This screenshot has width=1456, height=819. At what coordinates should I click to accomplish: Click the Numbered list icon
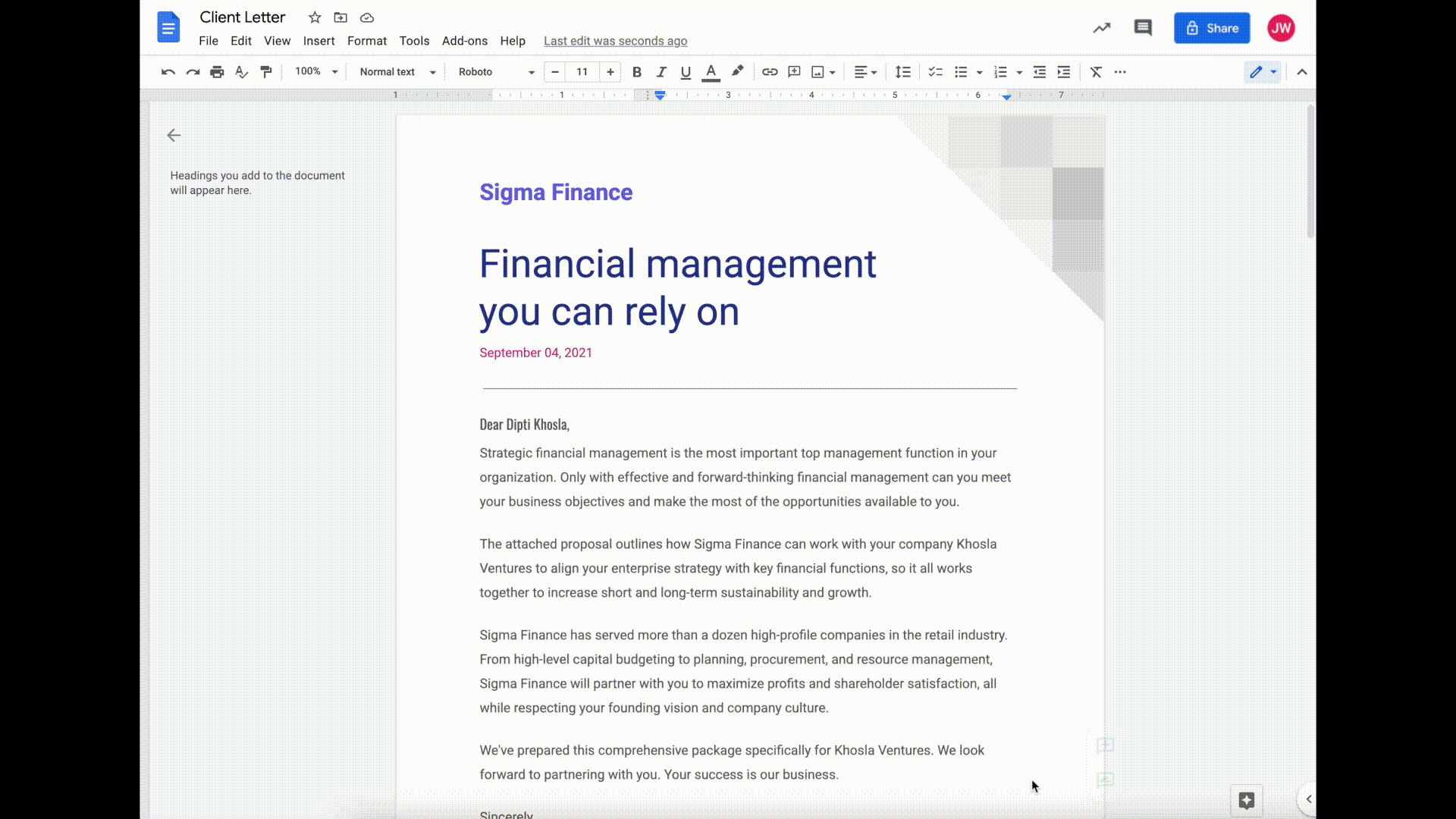pos(999,72)
